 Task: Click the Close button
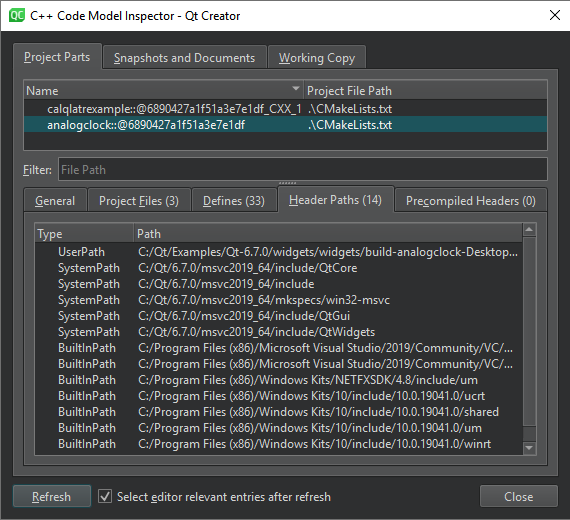(518, 496)
